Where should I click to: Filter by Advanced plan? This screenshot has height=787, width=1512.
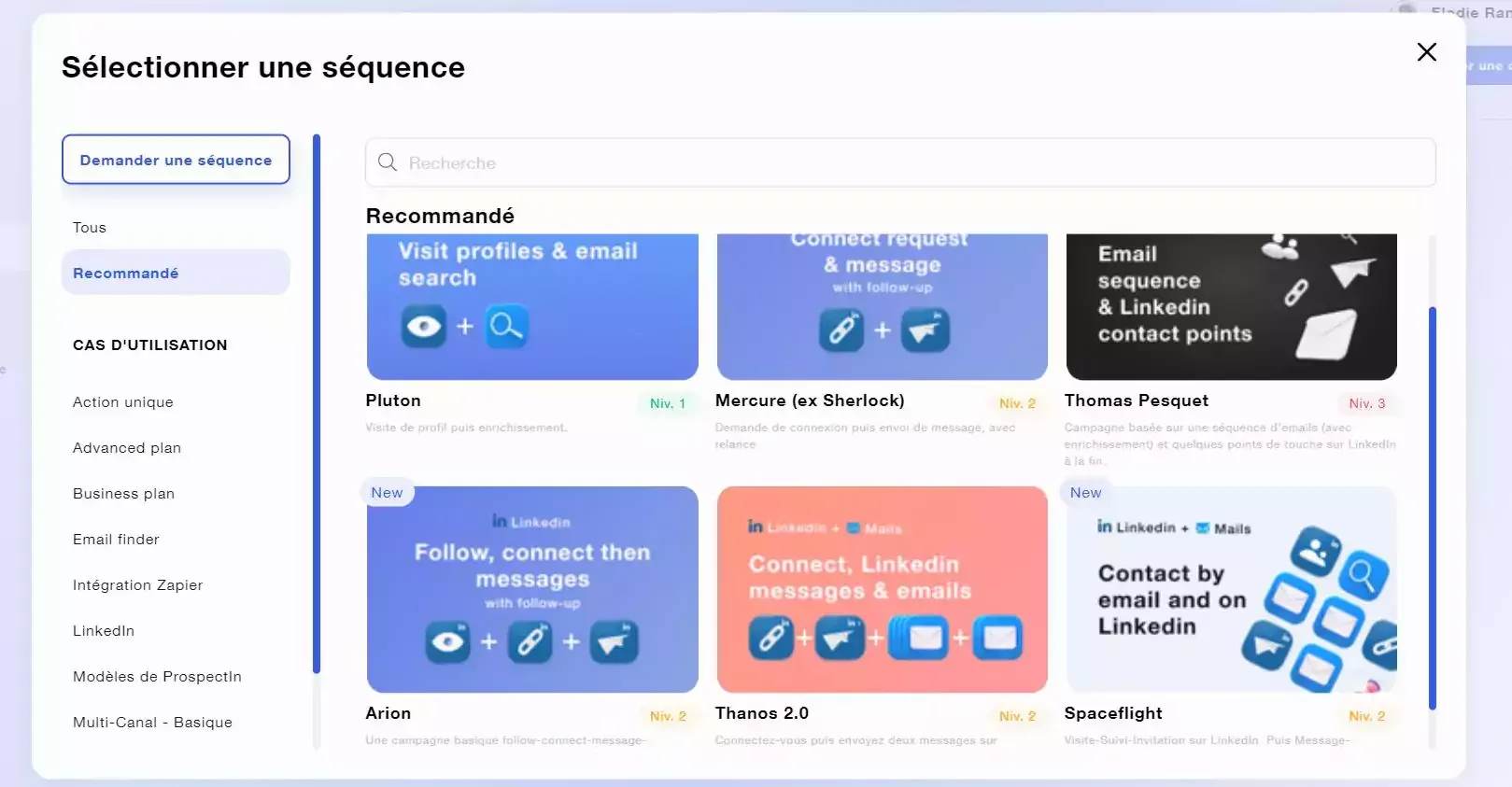pyautogui.click(x=127, y=448)
